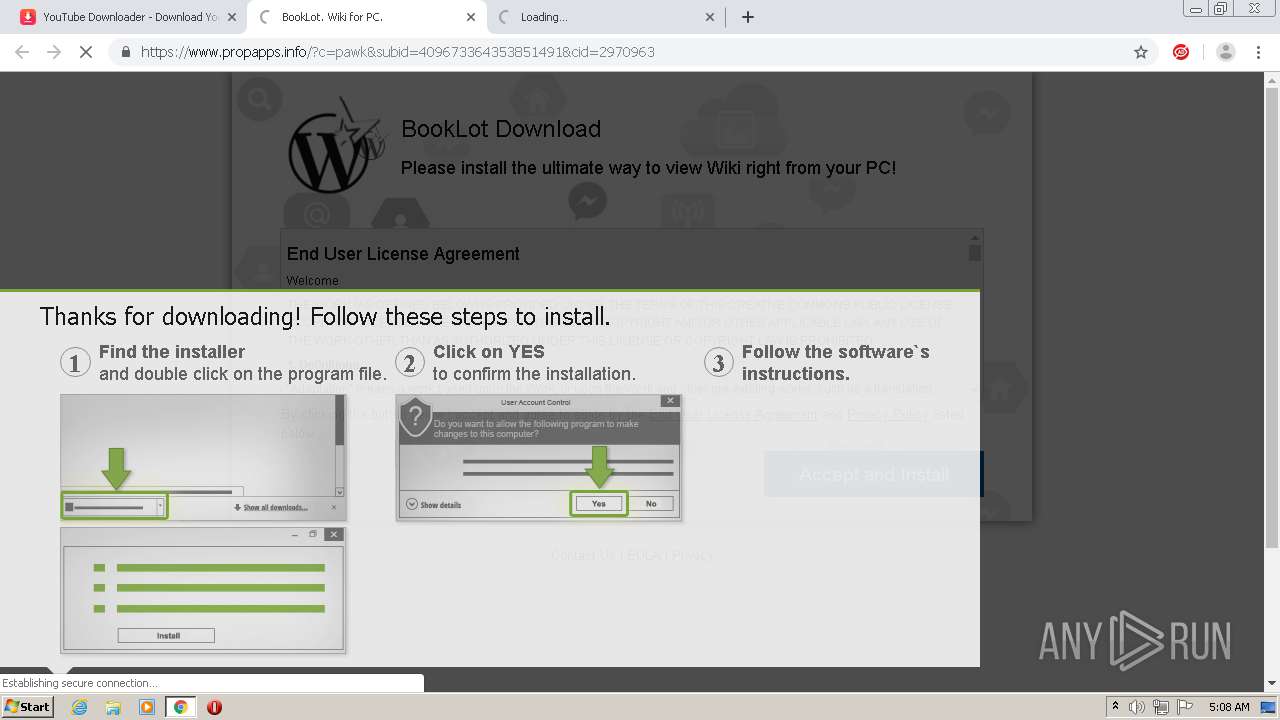Open the volume speaker tray icon
This screenshot has width=1280, height=720.
(1137, 707)
